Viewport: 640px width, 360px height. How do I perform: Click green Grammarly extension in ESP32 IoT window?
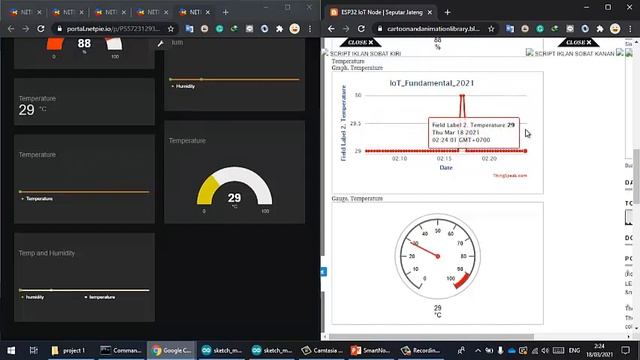[540, 29]
